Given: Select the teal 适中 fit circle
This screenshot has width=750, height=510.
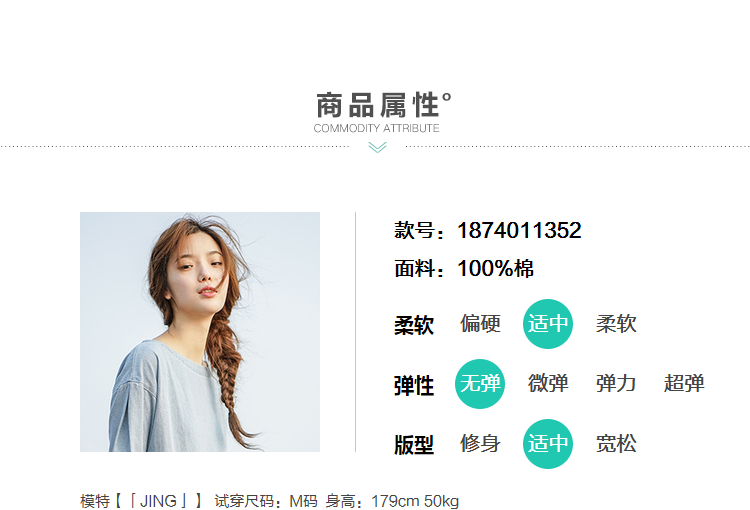Looking at the screenshot, I should tap(548, 443).
